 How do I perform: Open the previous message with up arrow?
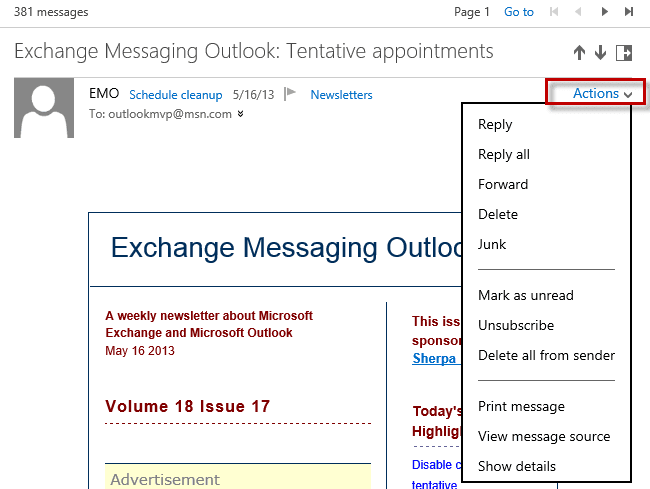(x=579, y=53)
